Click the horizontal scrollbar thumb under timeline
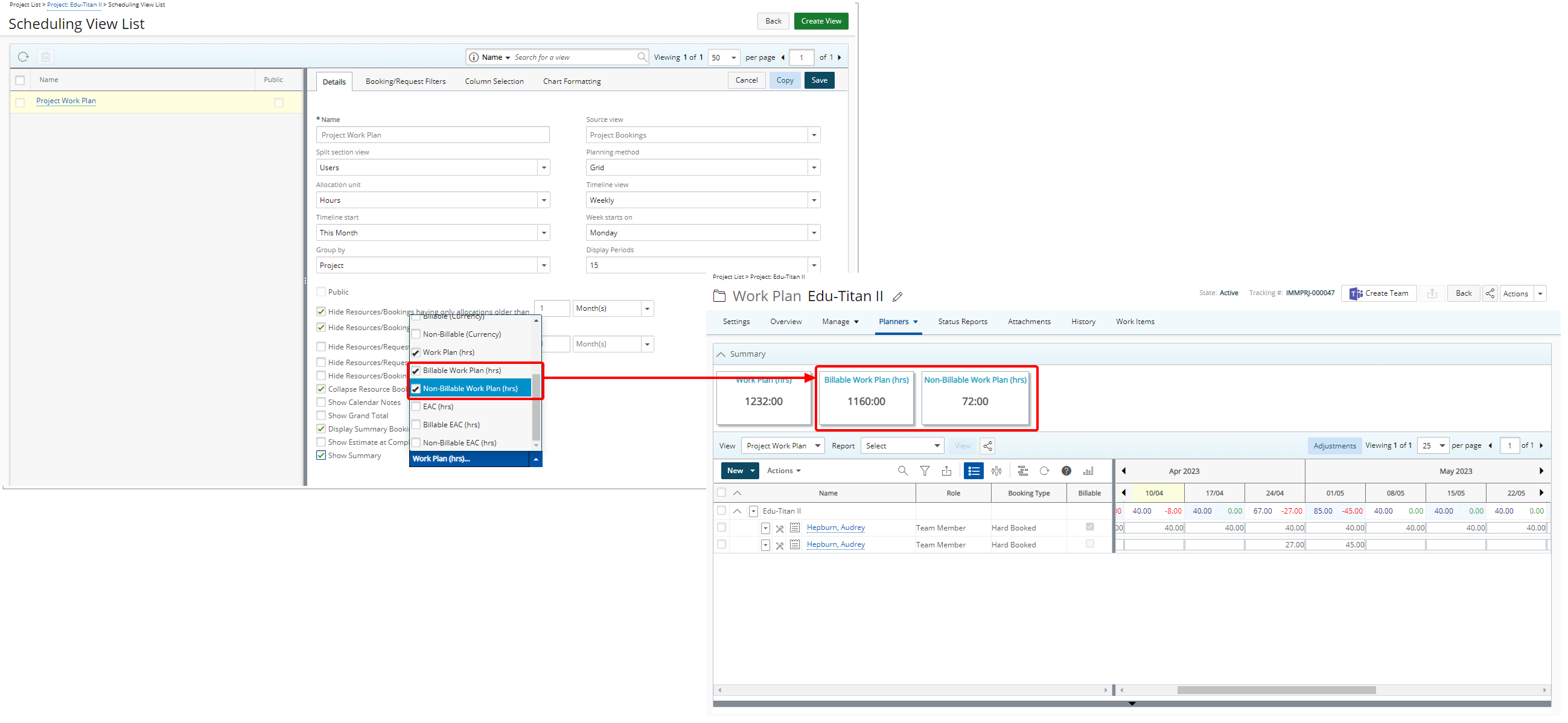 (x=1276, y=690)
